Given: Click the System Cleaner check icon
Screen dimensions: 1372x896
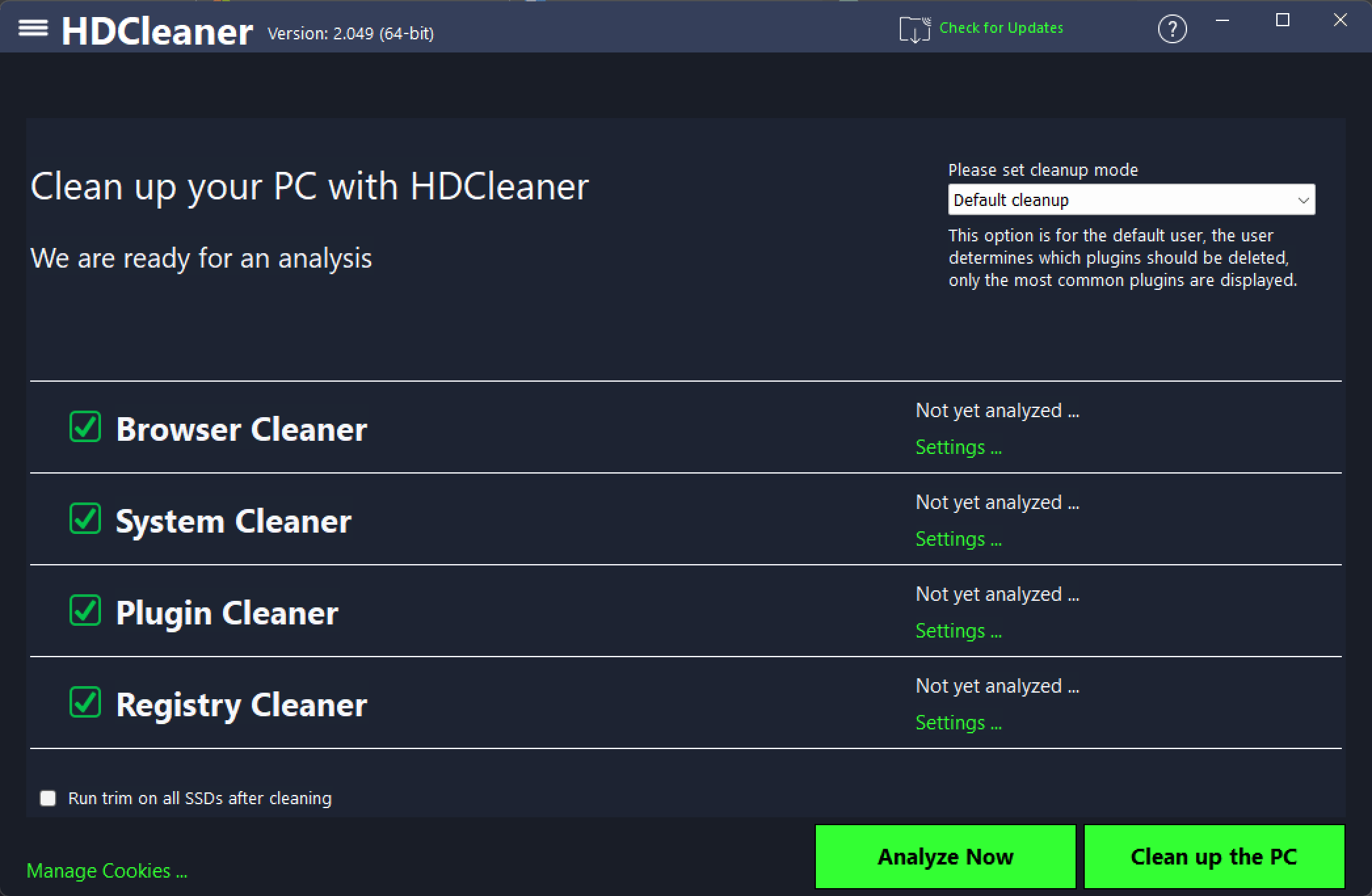Looking at the screenshot, I should pyautogui.click(x=85, y=519).
